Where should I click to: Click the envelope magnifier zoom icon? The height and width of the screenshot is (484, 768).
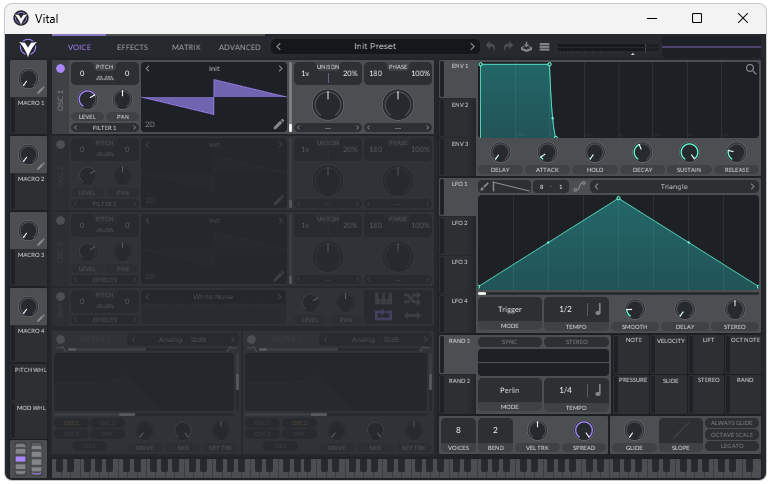(x=751, y=70)
